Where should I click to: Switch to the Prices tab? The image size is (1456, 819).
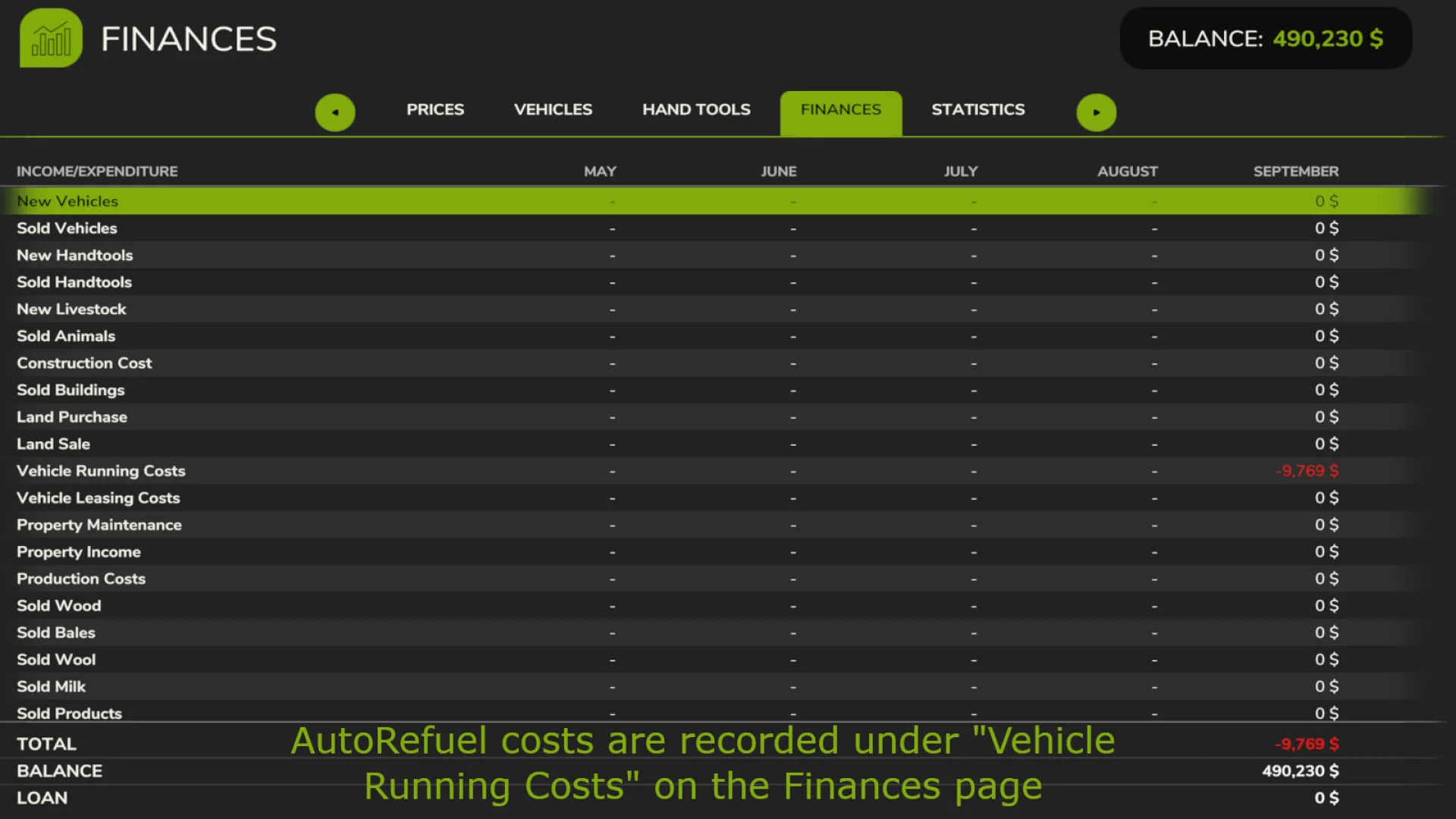[435, 109]
